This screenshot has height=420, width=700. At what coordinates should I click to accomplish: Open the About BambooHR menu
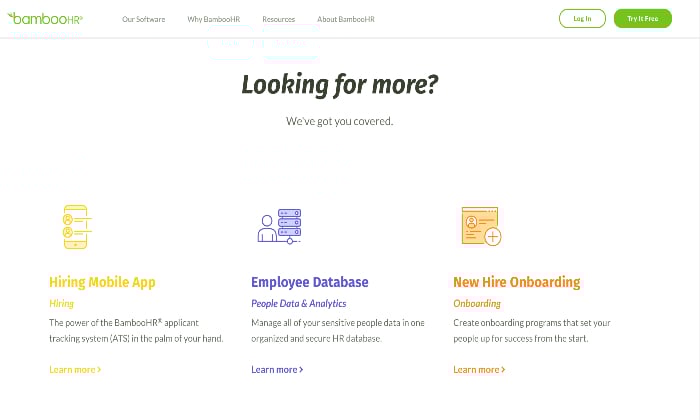pos(346,19)
